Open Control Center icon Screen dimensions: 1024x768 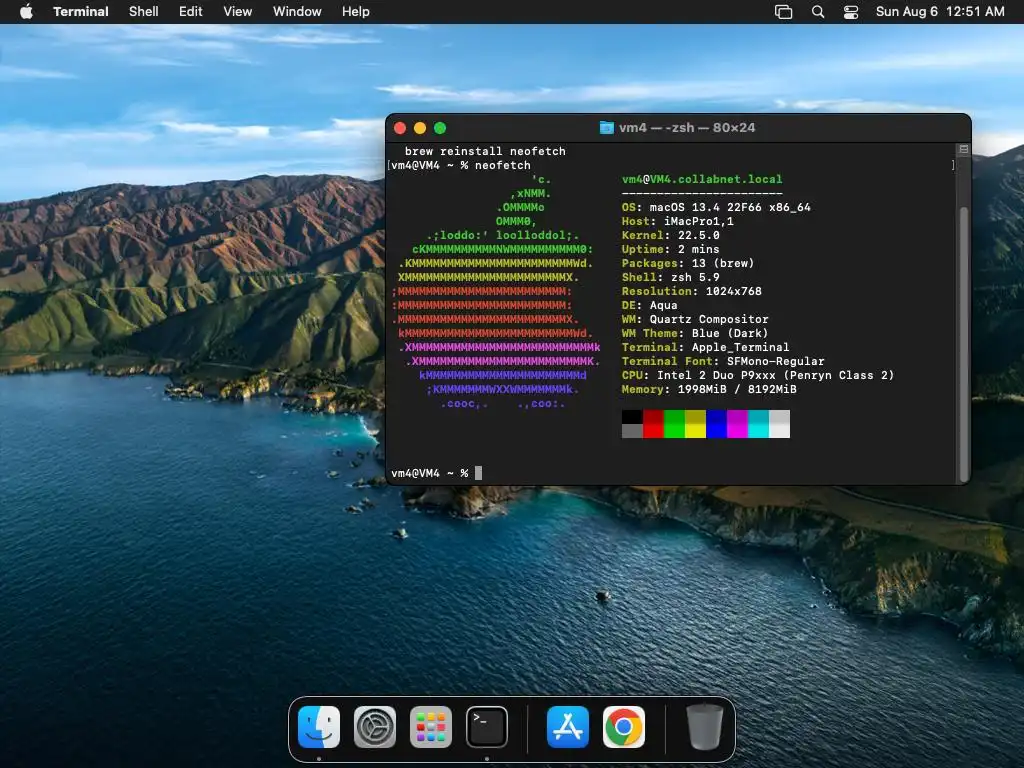(851, 11)
